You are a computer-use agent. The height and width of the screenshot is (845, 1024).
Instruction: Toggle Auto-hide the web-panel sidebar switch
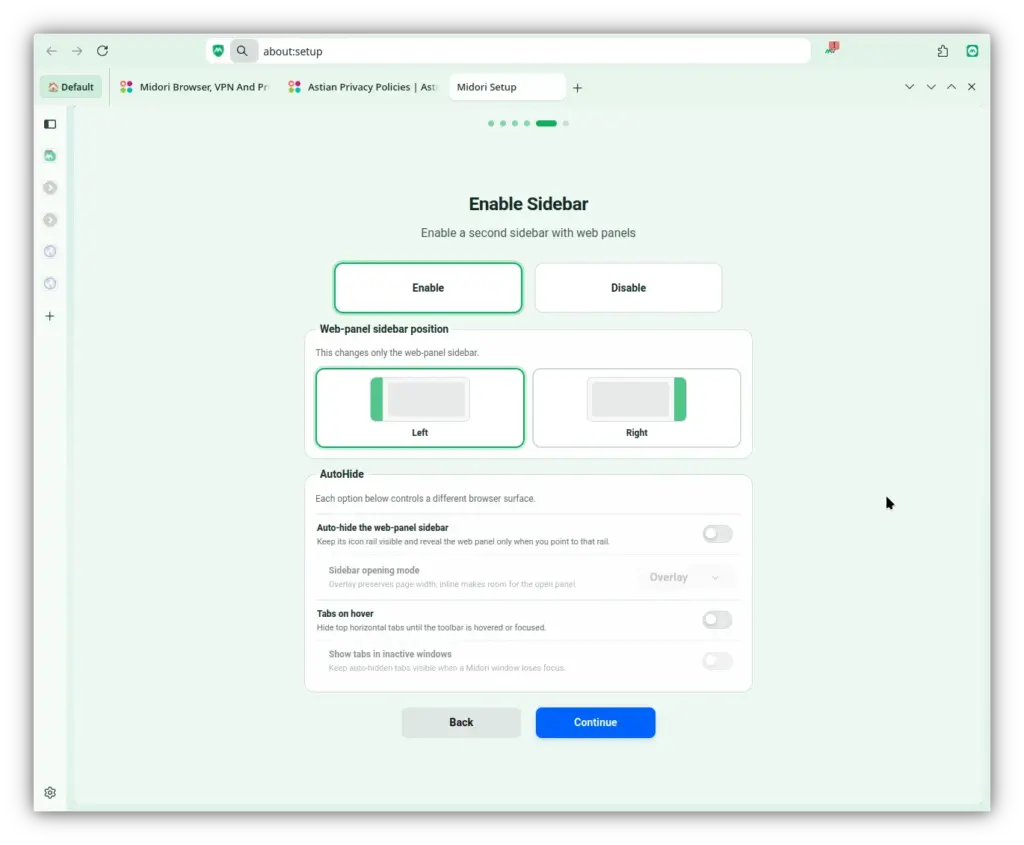(717, 534)
